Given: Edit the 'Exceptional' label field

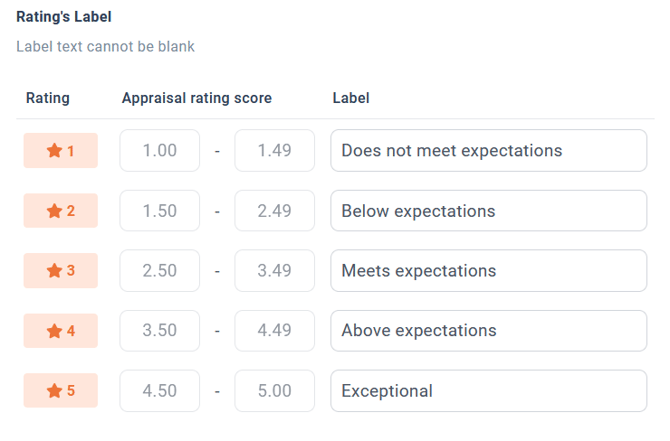Looking at the screenshot, I should click(x=488, y=391).
